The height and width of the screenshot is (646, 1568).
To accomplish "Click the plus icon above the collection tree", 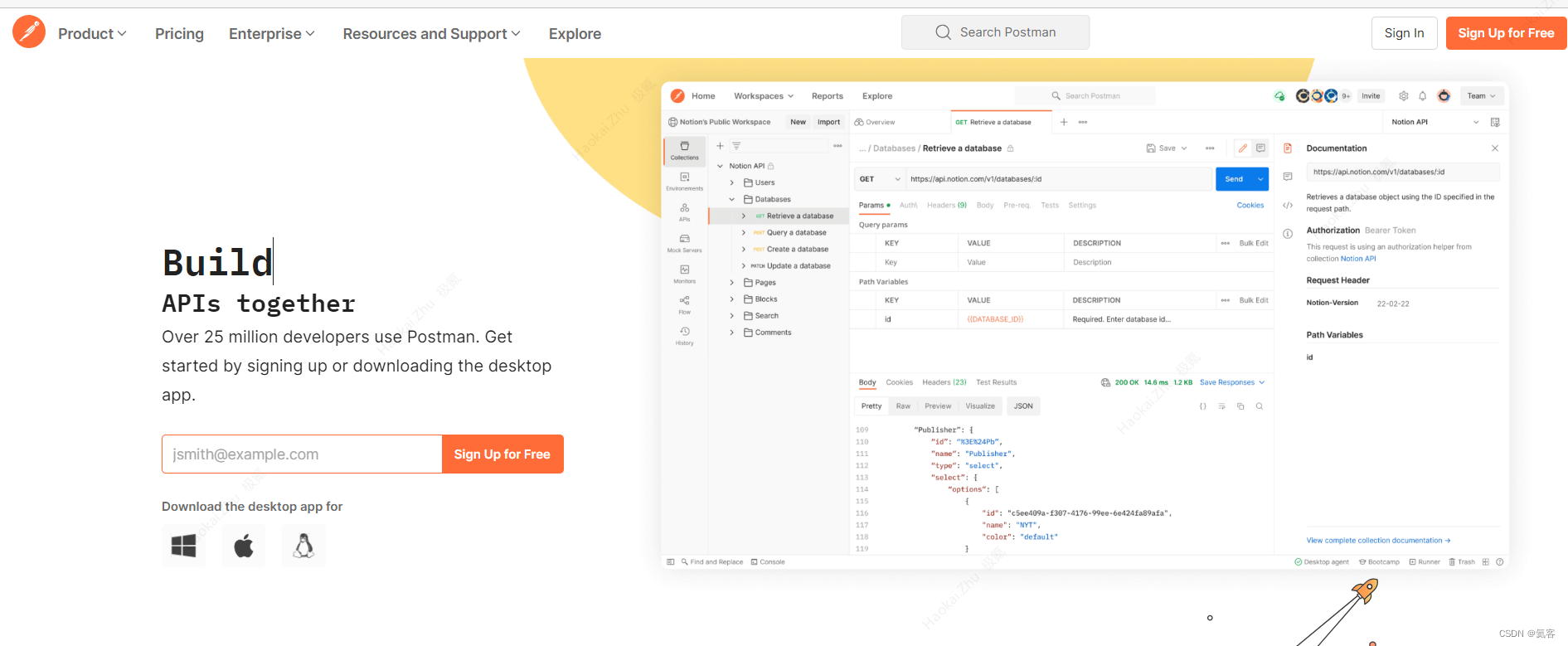I will pos(721,146).
